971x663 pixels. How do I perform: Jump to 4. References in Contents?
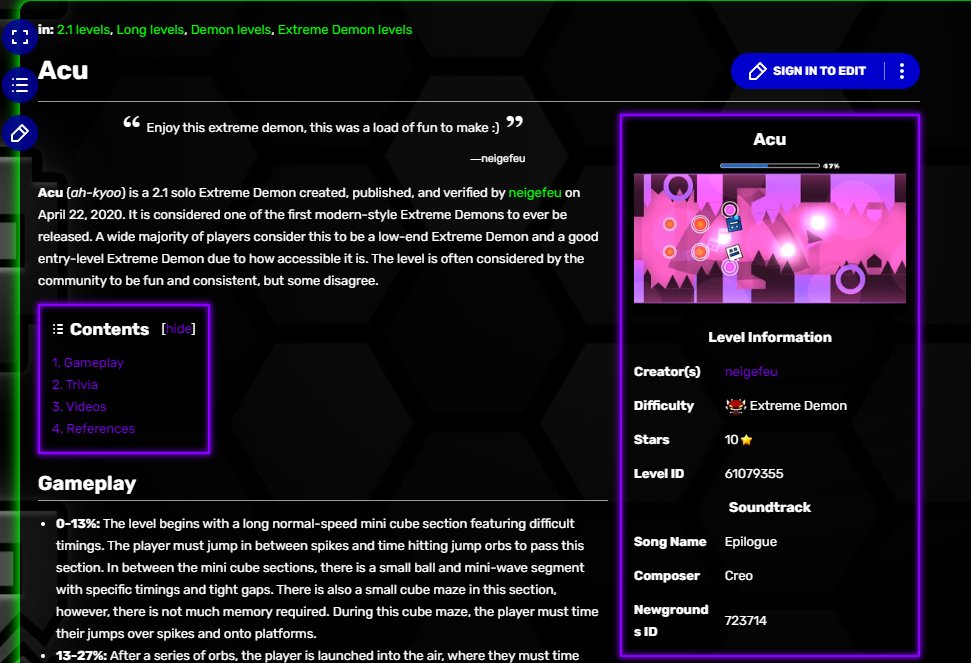pos(94,428)
